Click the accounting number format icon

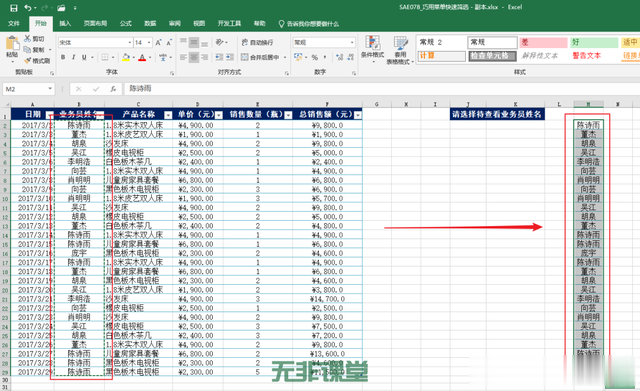[298, 57]
